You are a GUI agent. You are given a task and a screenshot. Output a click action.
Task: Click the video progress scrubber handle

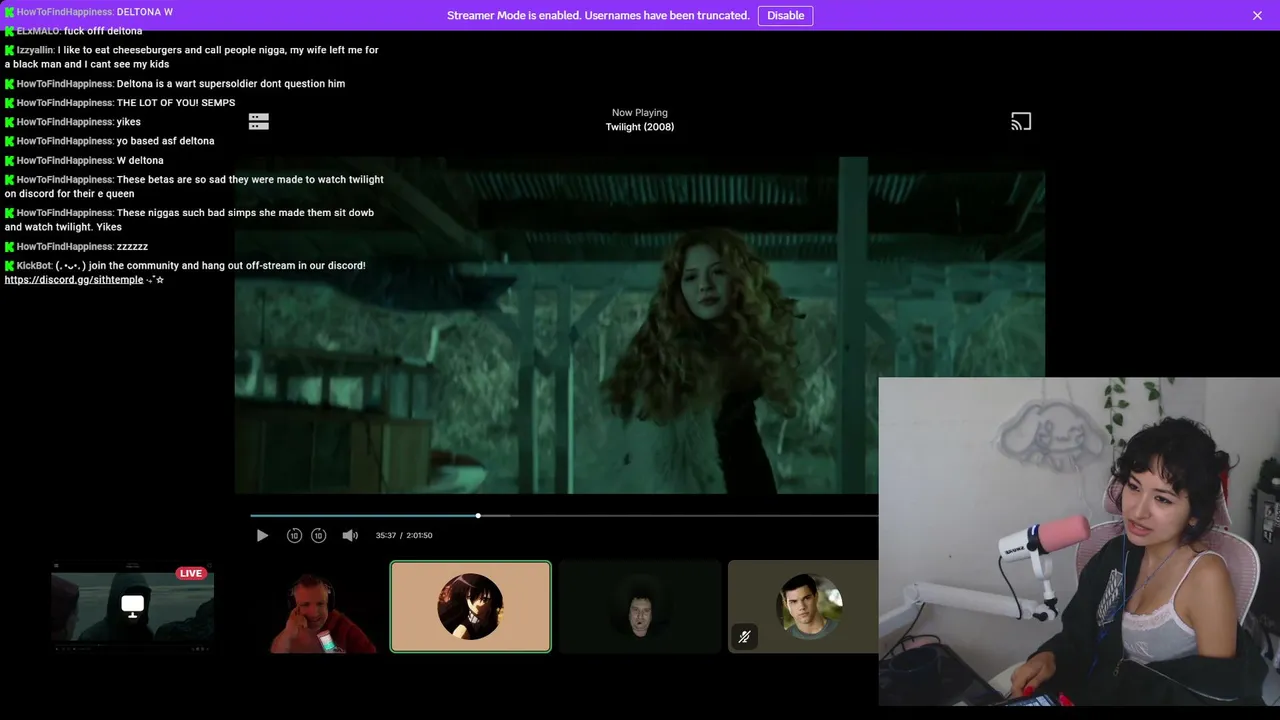pyautogui.click(x=478, y=516)
